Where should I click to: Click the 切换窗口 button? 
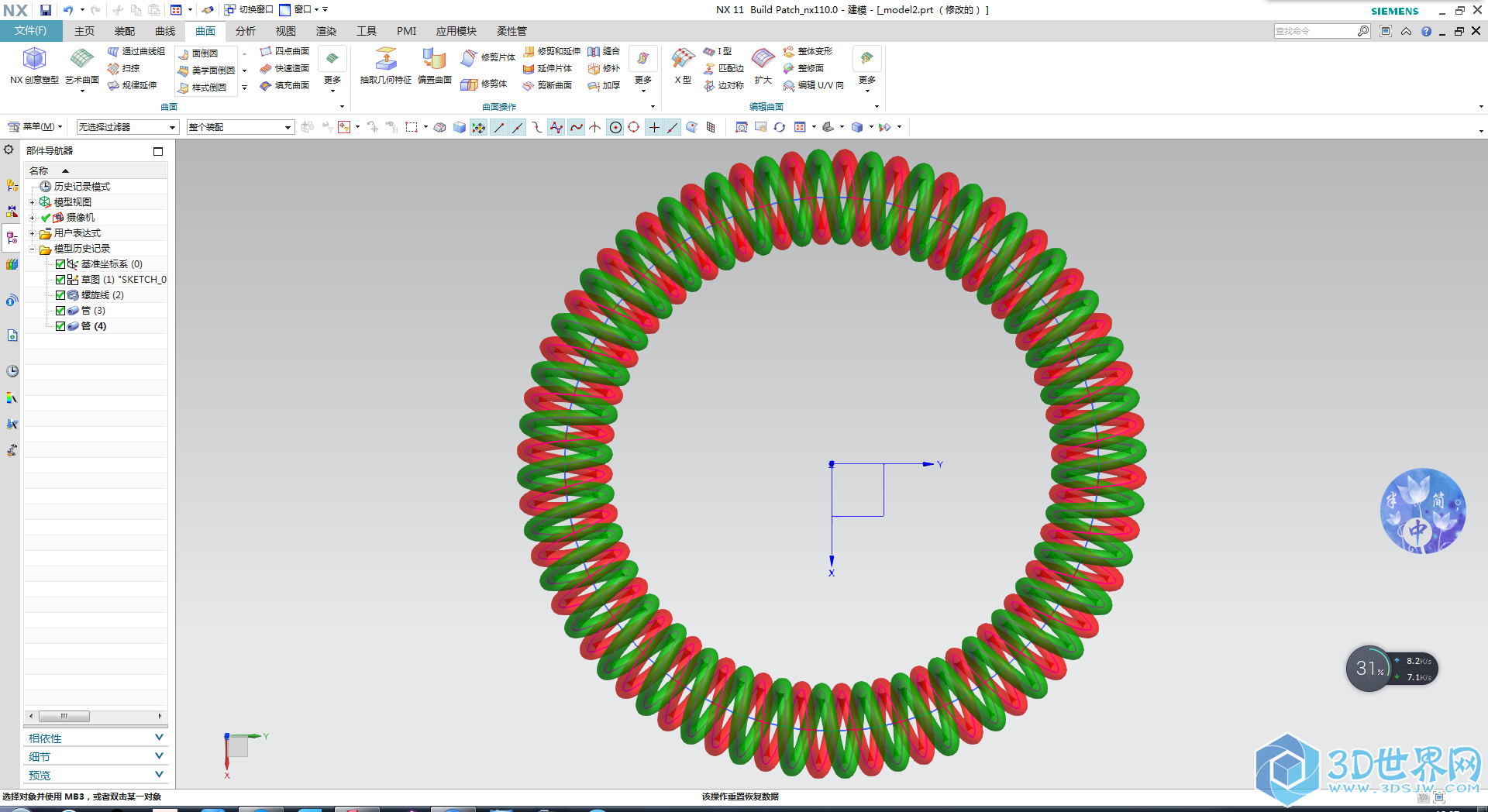(249, 9)
